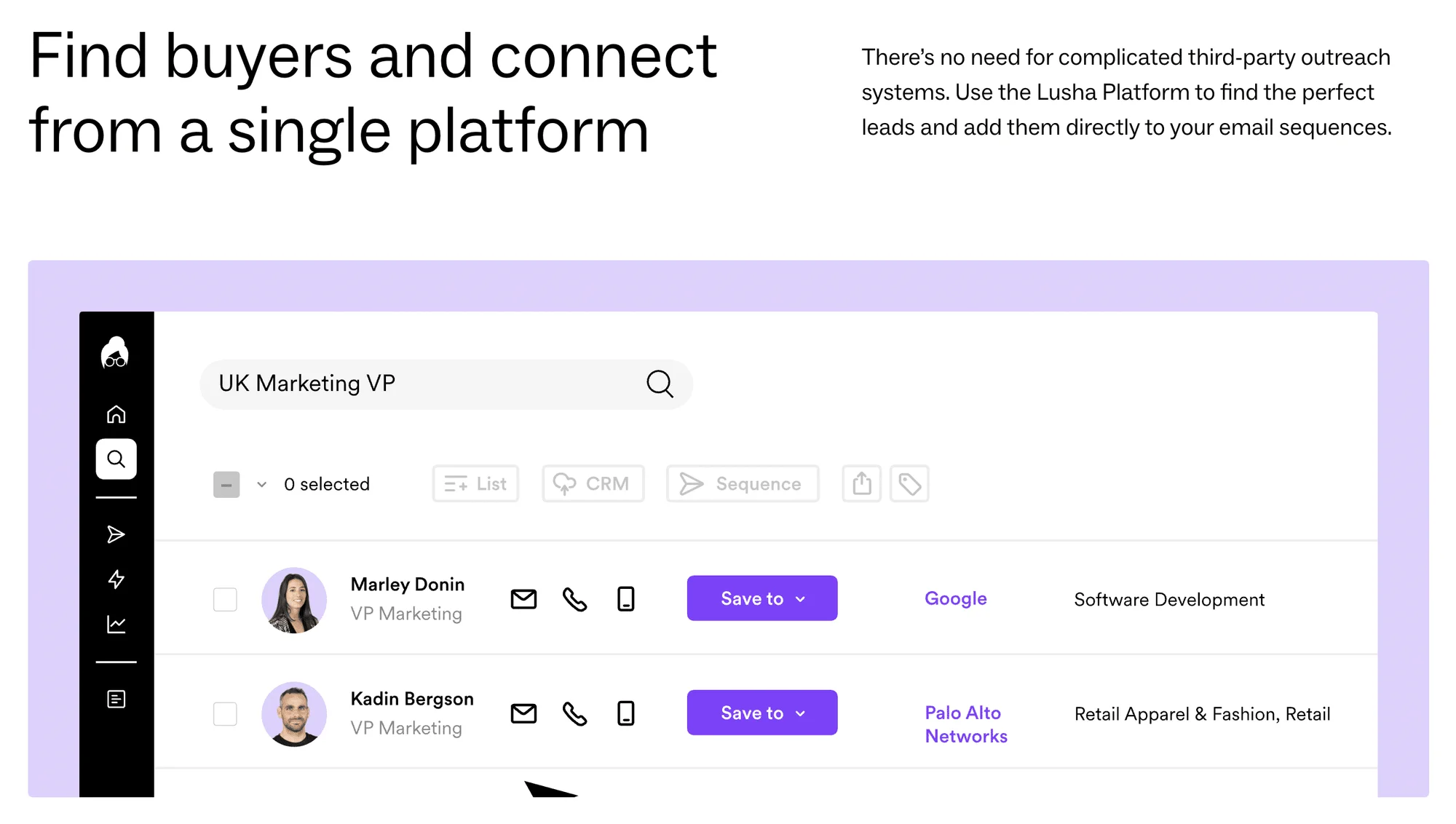
Task: Open the Google company link
Action: 955,599
